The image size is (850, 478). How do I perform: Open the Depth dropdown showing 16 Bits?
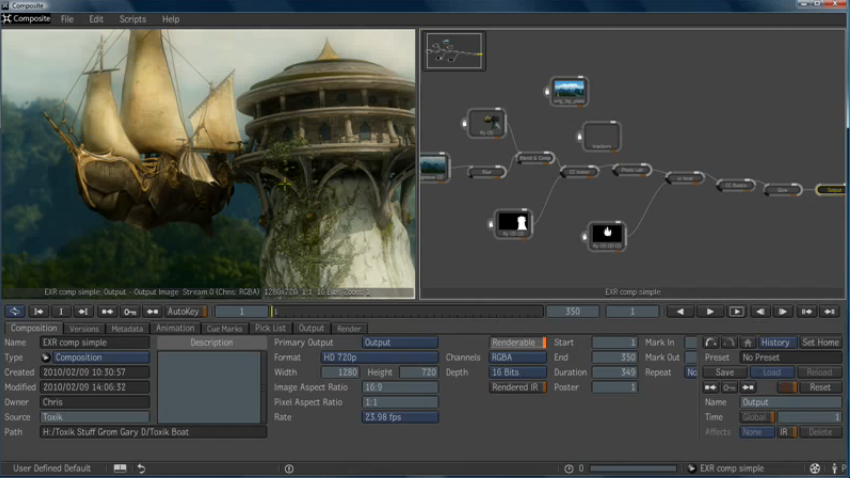(517, 372)
